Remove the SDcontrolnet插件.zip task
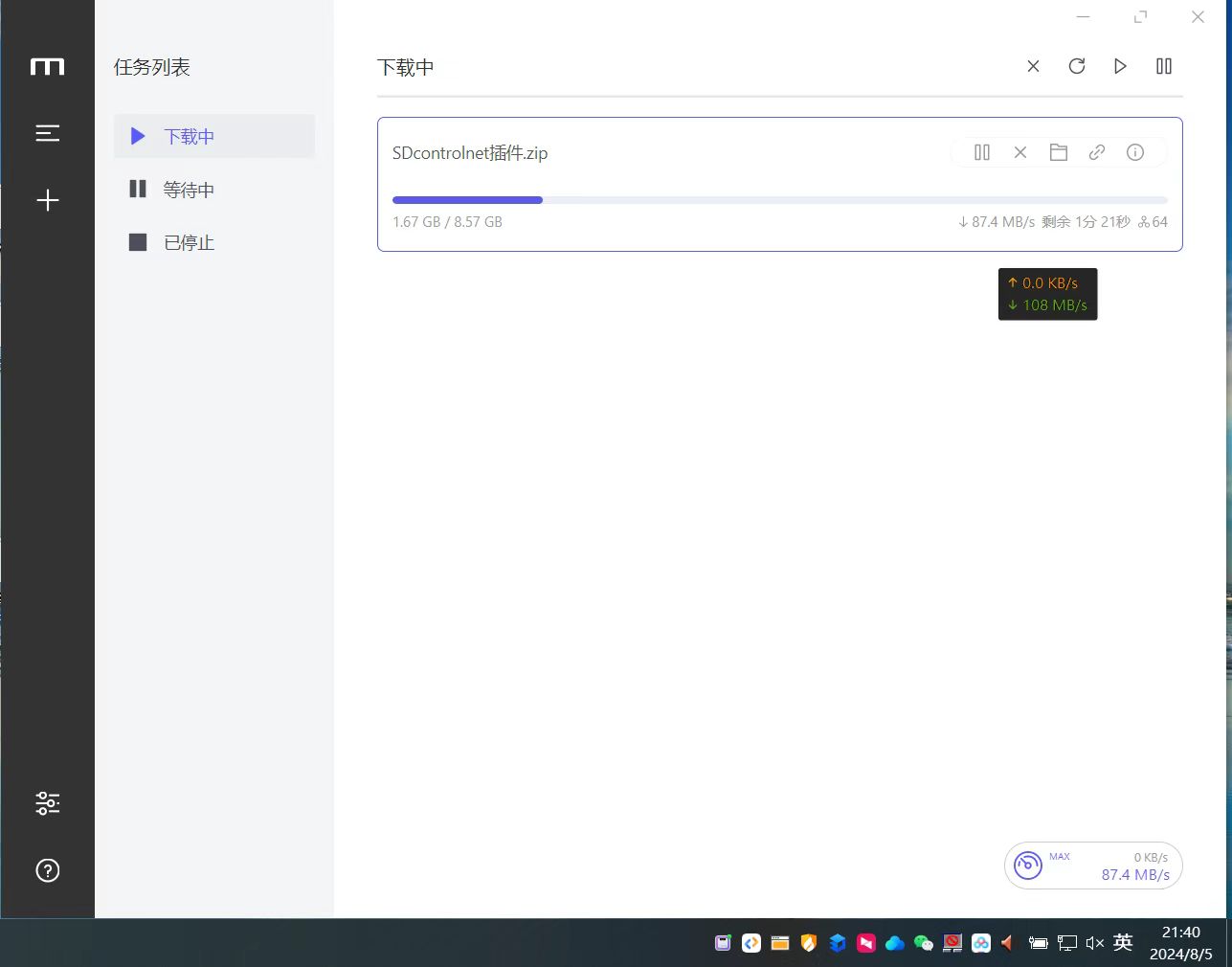This screenshot has height=967, width=1232. click(1020, 152)
